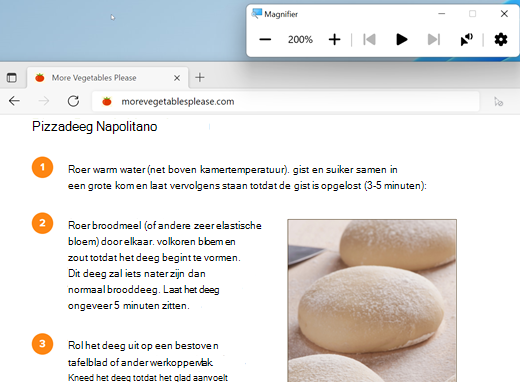Image resolution: width=520 pixels, height=382 pixels.
Task: Open Magnifier settings gear
Action: [501, 40]
